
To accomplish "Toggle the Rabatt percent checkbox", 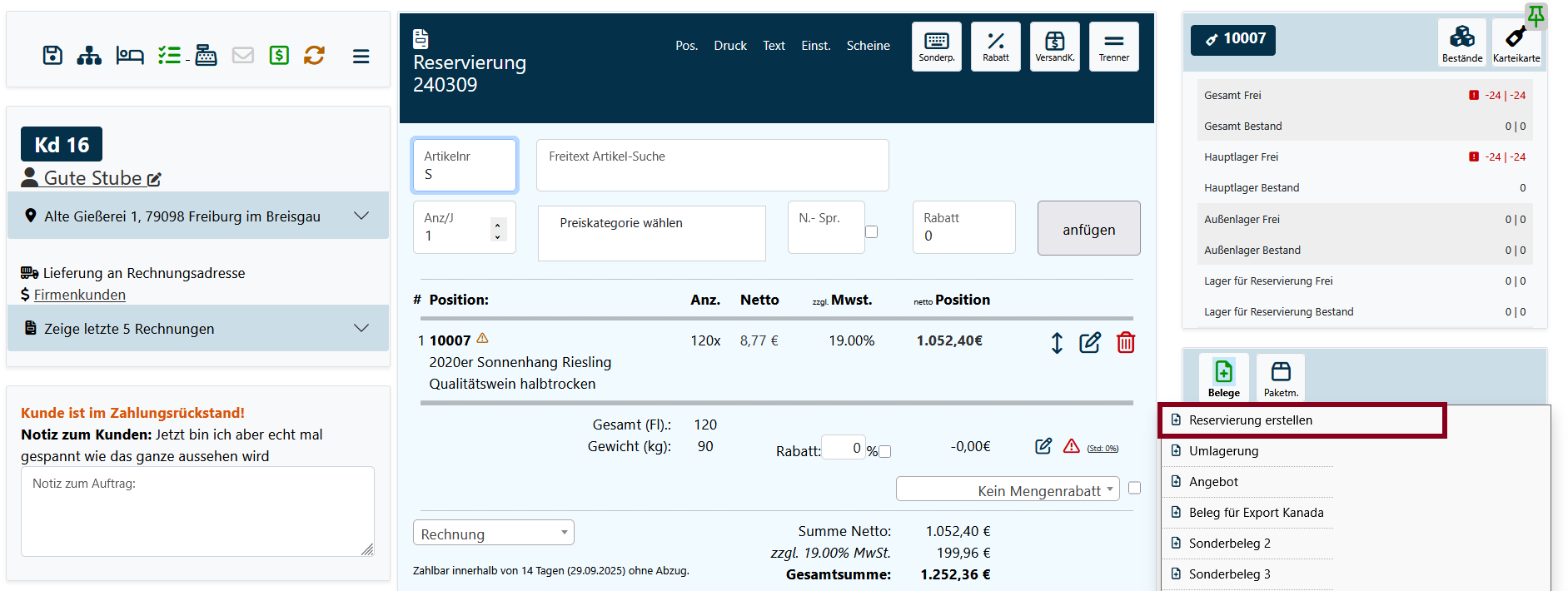I will pyautogui.click(x=885, y=451).
